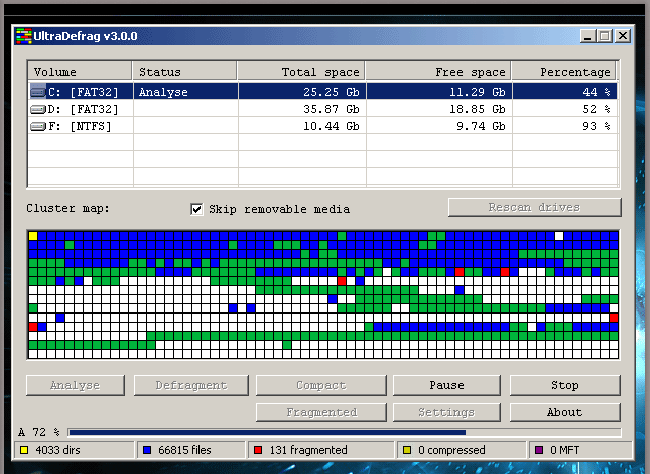Click the UltraDefrag v3.0.0 title text
Image resolution: width=650 pixels, height=474 pixels.
pos(85,36)
